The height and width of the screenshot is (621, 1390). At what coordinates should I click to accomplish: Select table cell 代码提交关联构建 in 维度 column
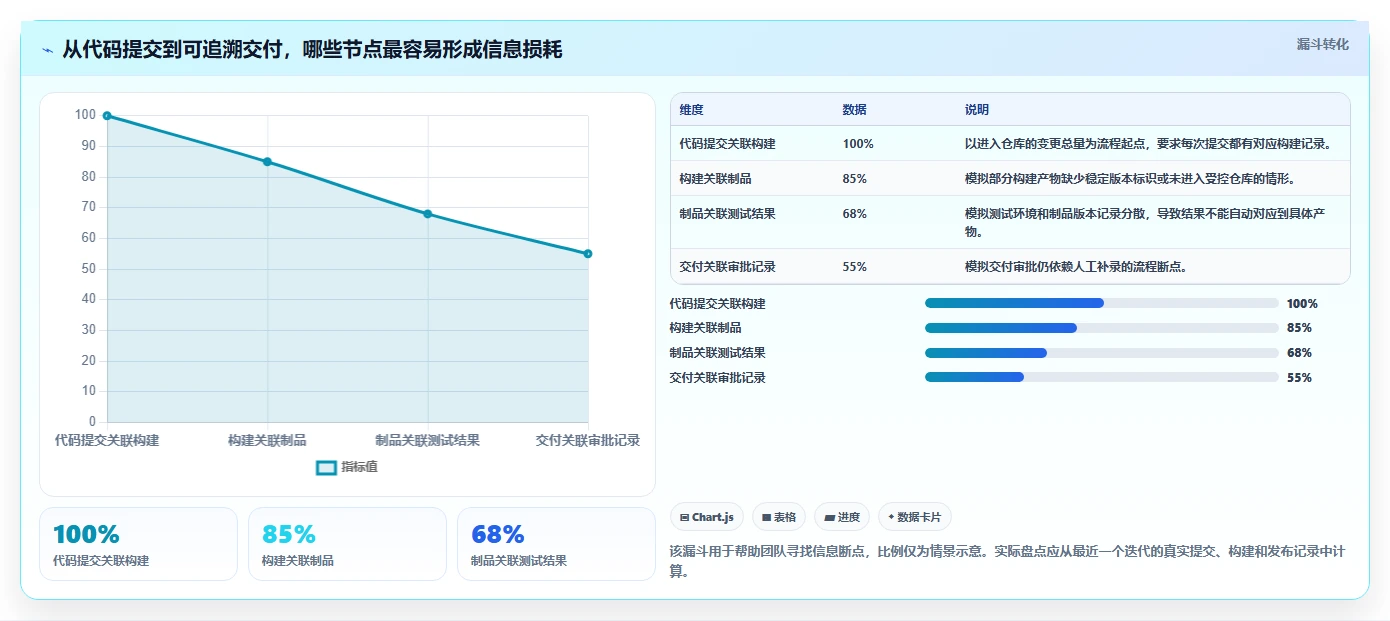727,144
